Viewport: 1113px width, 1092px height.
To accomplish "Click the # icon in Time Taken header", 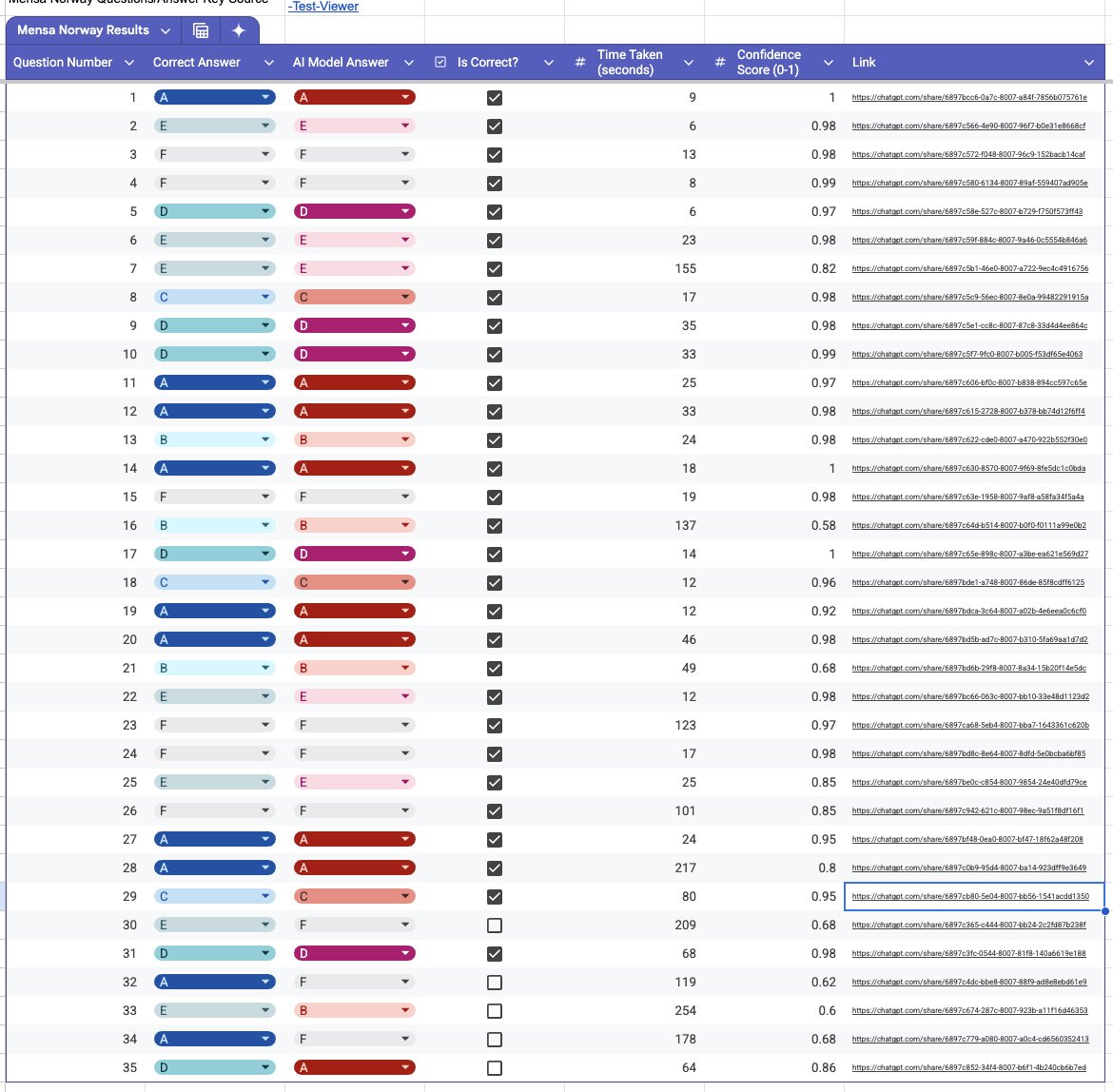I will click(578, 62).
